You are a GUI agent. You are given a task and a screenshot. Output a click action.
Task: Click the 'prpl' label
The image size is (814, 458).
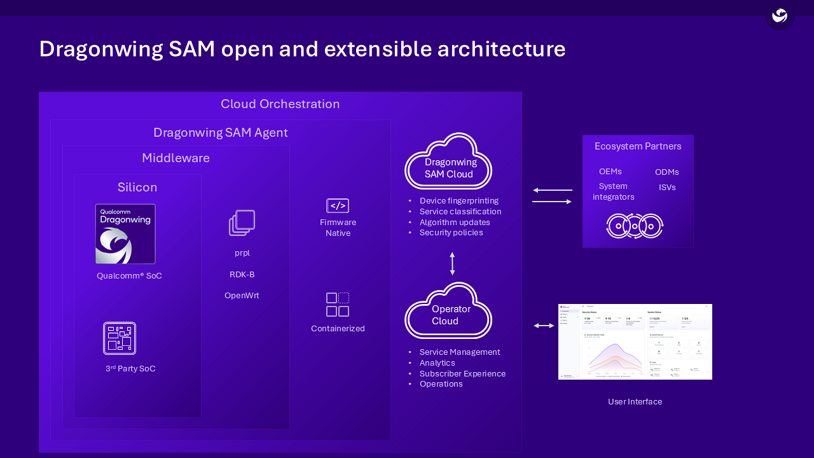(x=242, y=253)
